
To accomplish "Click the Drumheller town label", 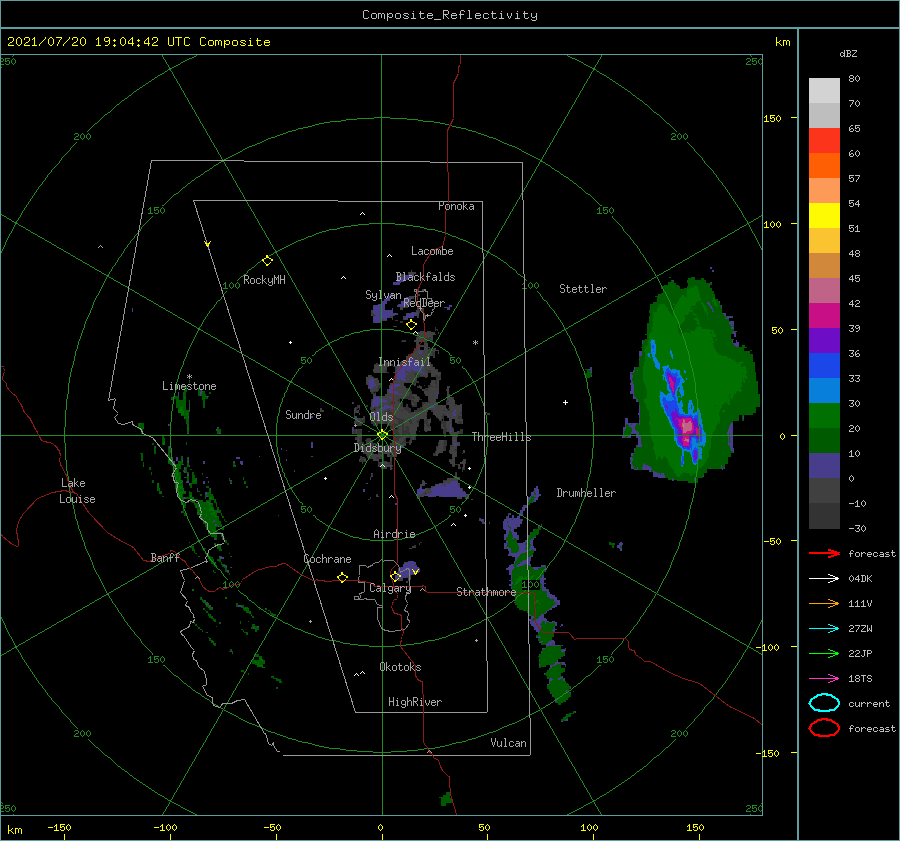I will 586,493.
